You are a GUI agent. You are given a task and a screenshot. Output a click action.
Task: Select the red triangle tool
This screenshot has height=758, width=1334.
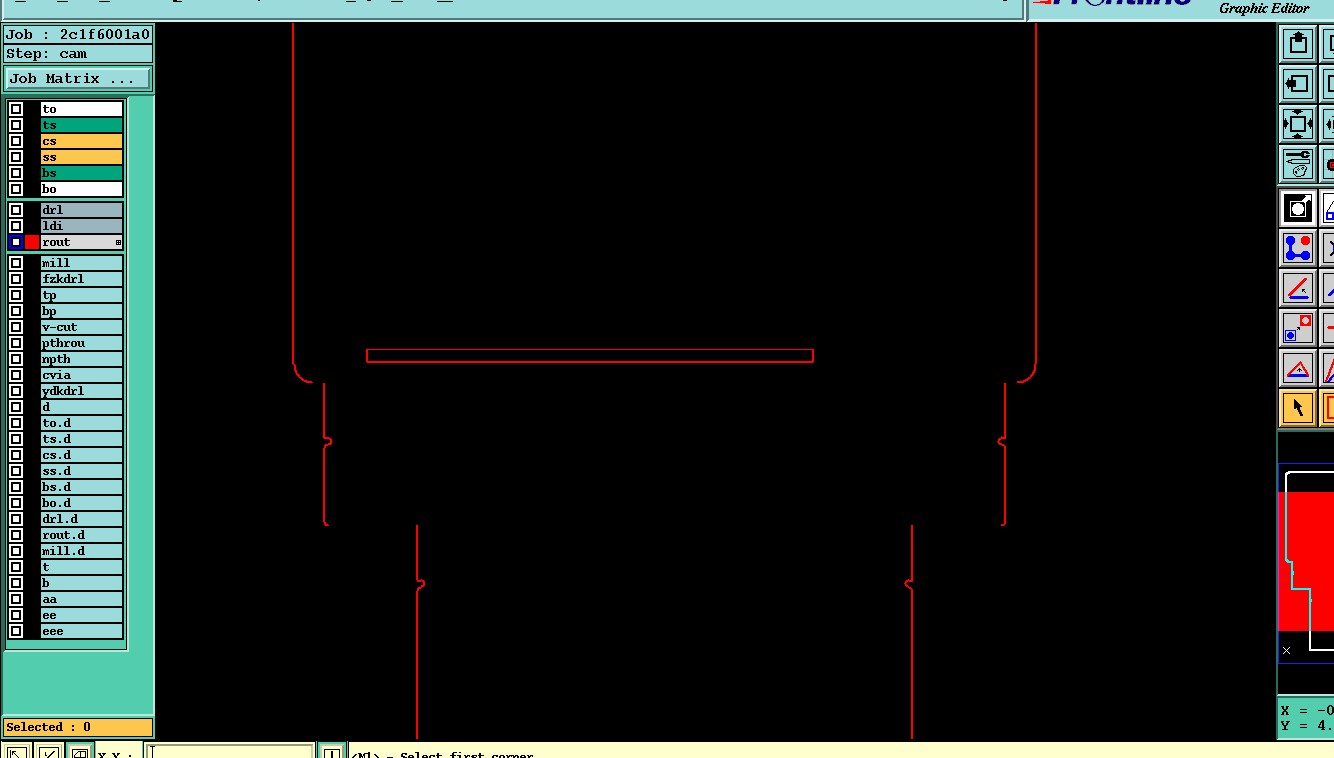1297,368
